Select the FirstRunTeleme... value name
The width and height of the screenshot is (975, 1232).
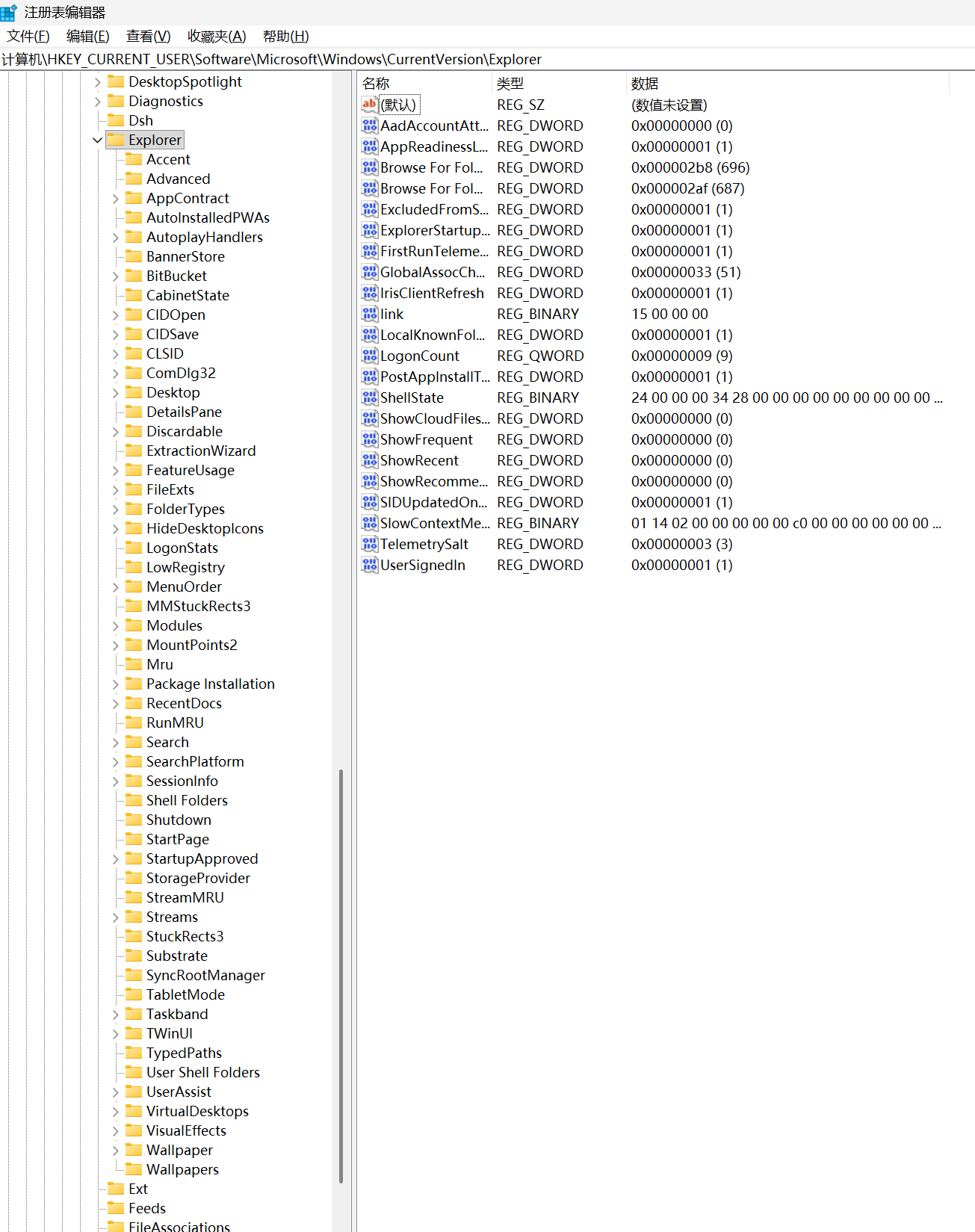pos(434,251)
